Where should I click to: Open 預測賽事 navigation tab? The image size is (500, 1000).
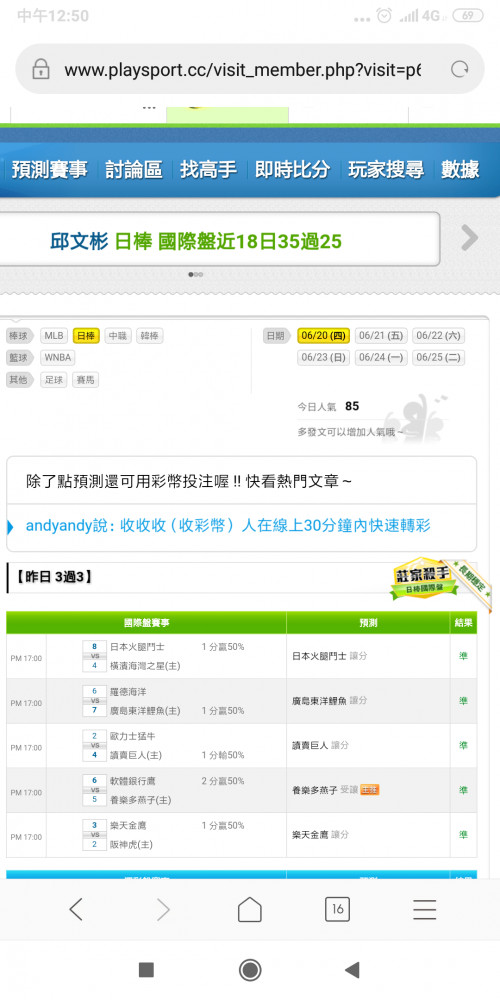50,169
